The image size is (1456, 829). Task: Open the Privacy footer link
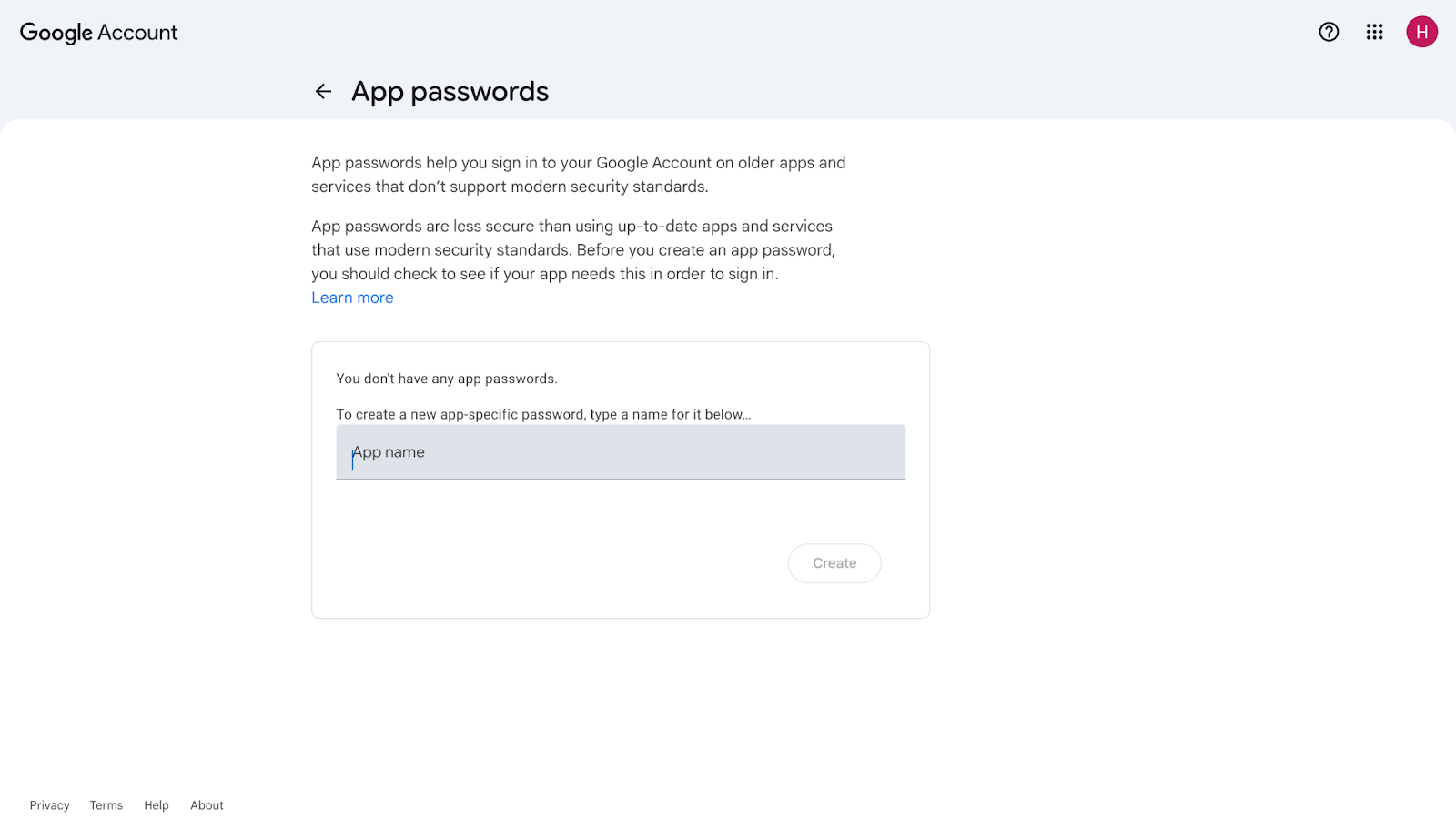(x=49, y=805)
